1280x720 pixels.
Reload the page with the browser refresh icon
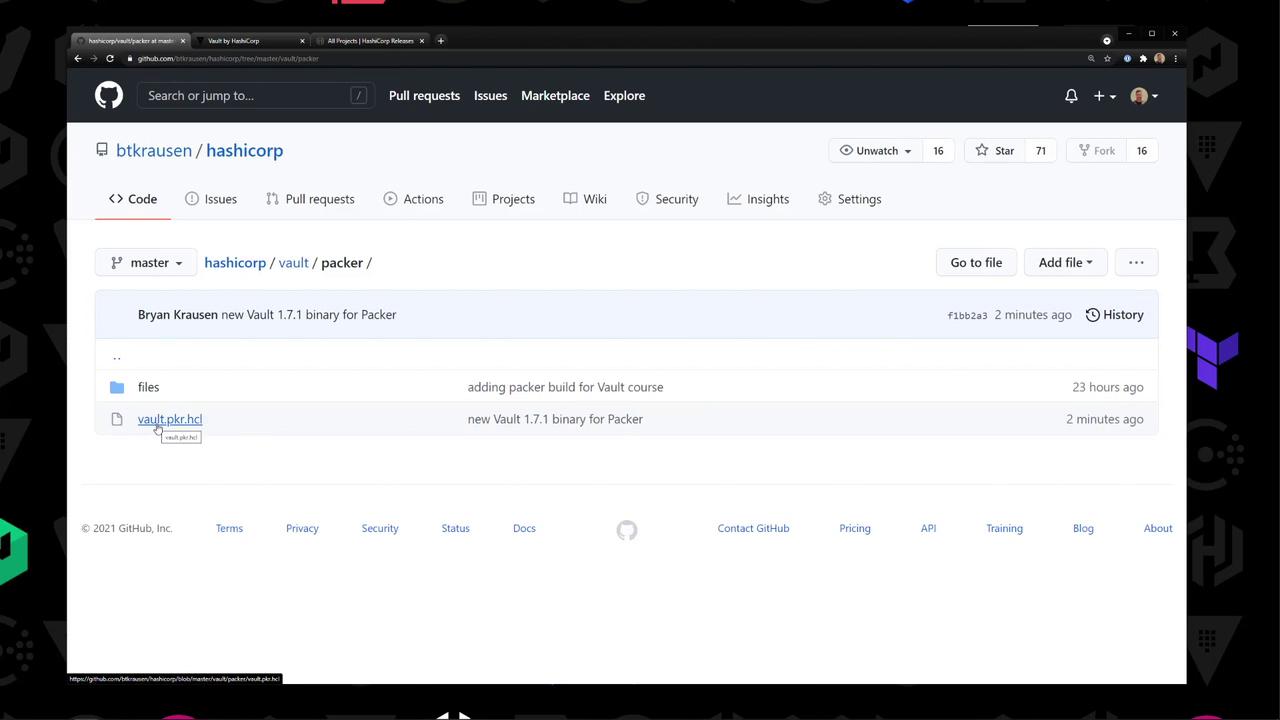[110, 58]
